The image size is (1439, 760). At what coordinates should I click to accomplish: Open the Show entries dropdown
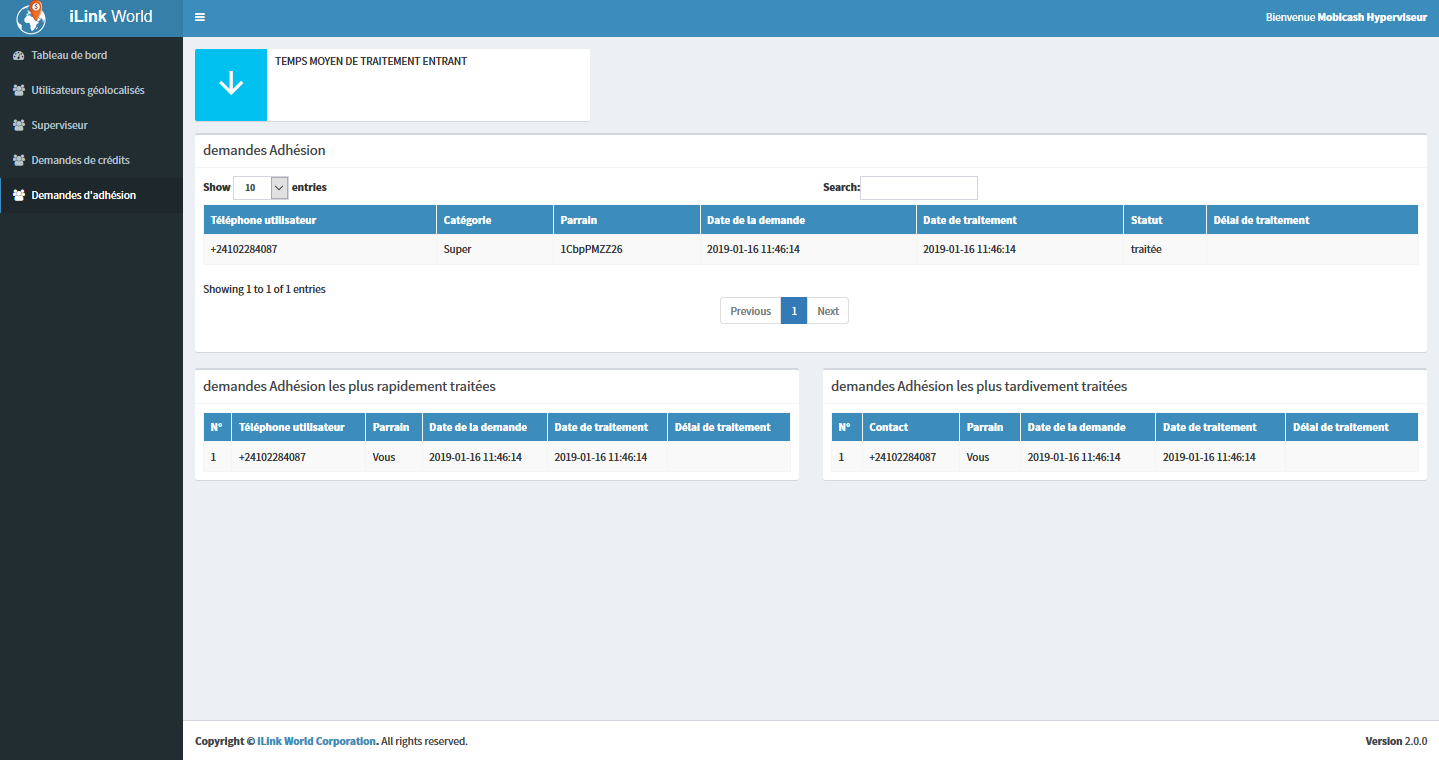click(260, 187)
